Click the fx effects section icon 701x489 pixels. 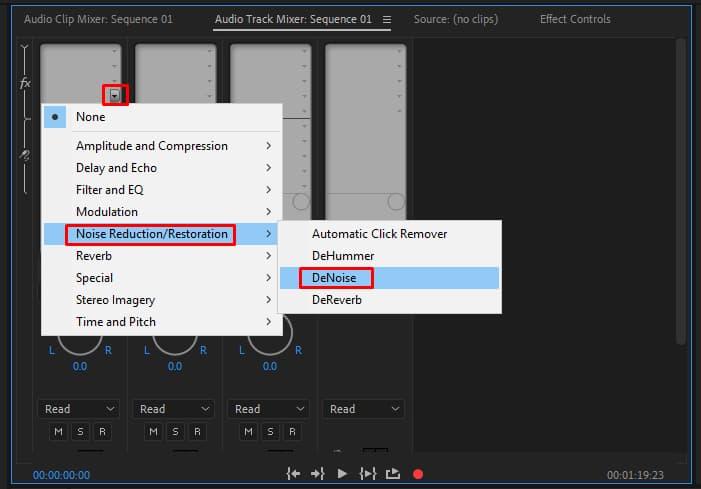pos(25,83)
